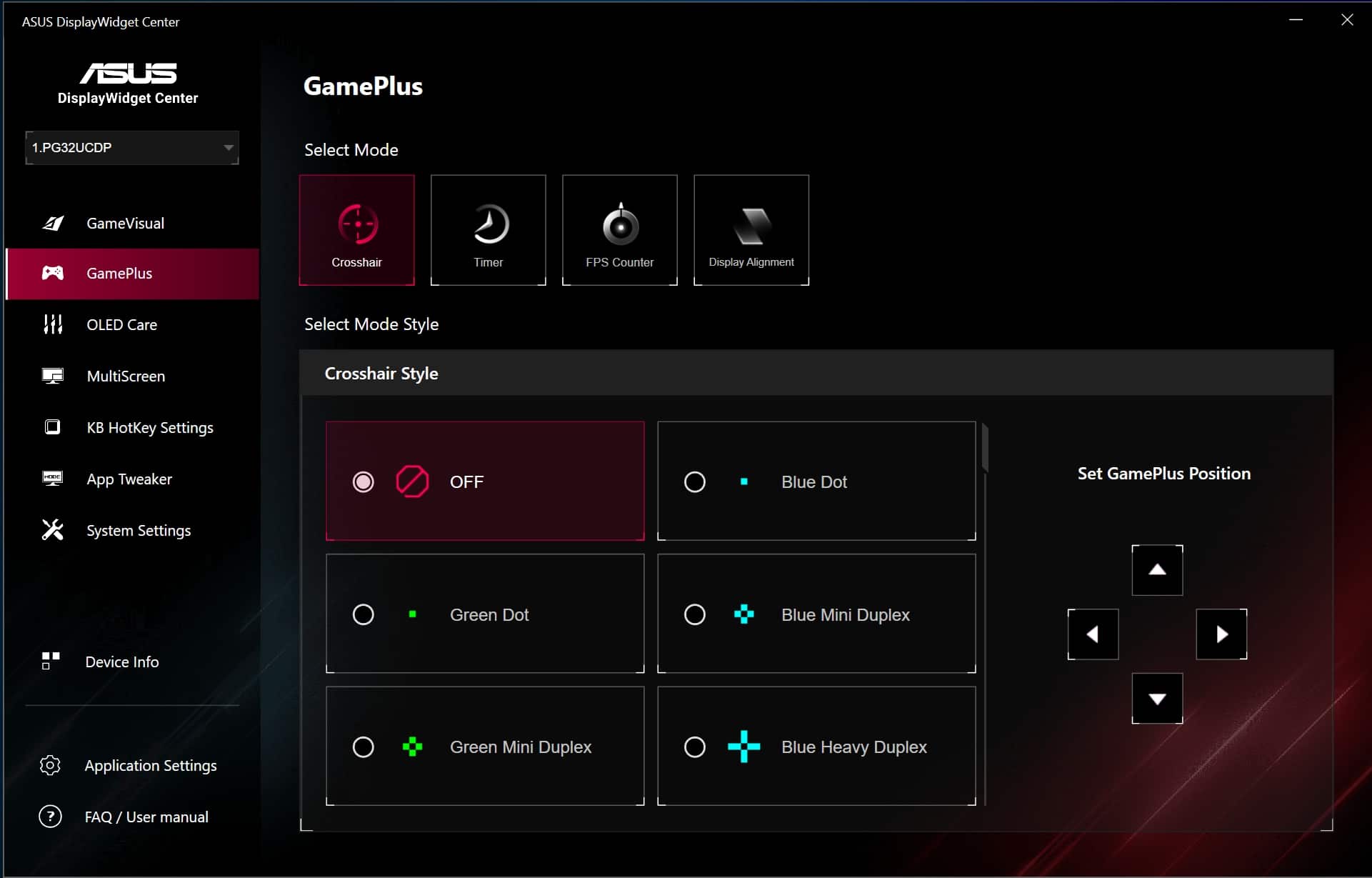Image resolution: width=1372 pixels, height=878 pixels.
Task: Open System Settings menu item
Action: click(139, 530)
